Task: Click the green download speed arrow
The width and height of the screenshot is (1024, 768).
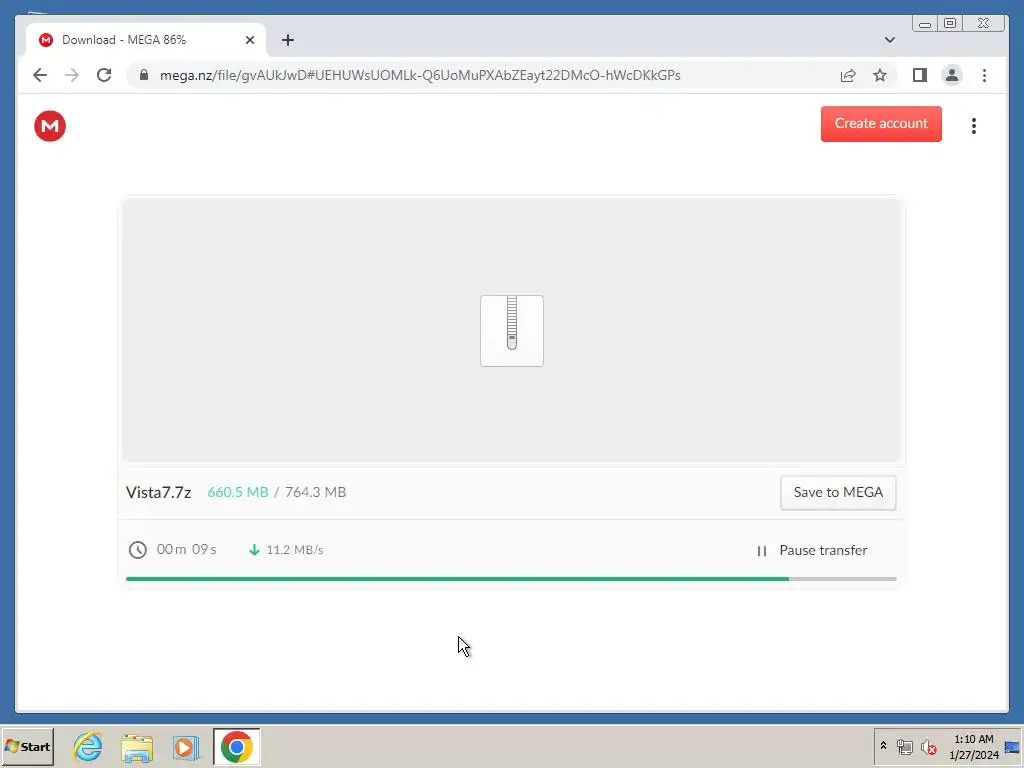Action: [x=254, y=550]
